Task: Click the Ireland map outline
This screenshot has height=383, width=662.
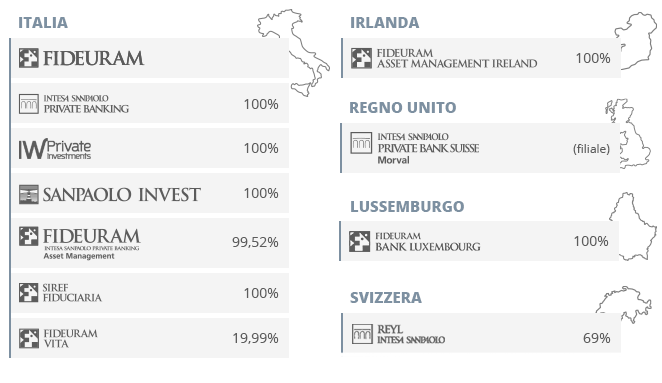Action: click(636, 41)
